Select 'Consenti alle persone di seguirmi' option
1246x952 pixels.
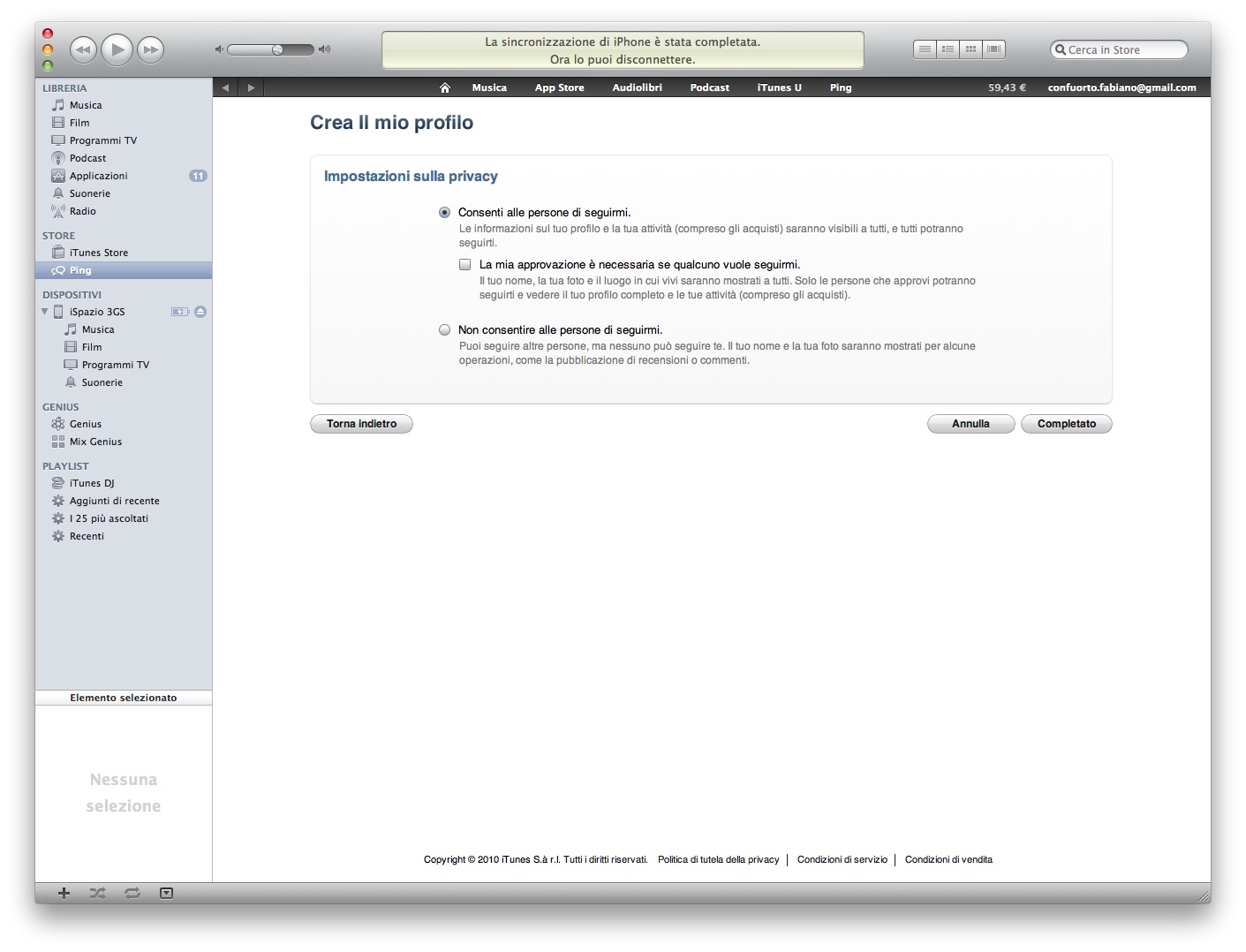tap(444, 213)
